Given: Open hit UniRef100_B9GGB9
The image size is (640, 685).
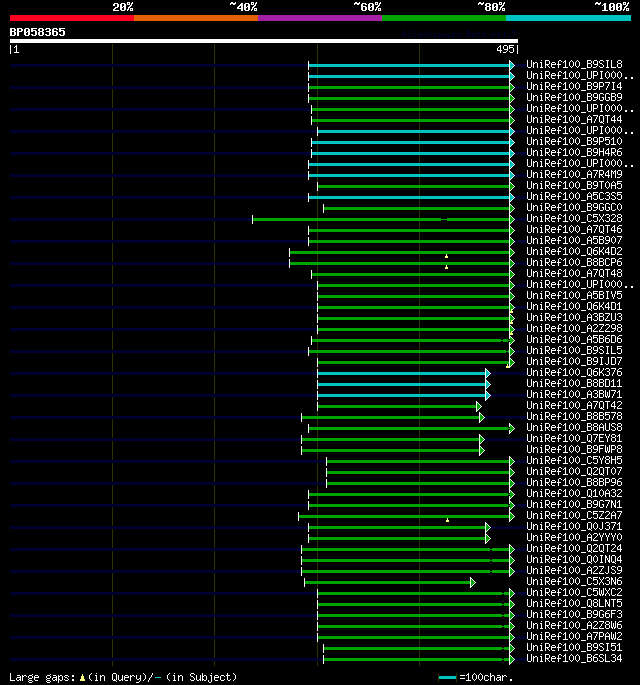Looking at the screenshot, I should [574, 97].
